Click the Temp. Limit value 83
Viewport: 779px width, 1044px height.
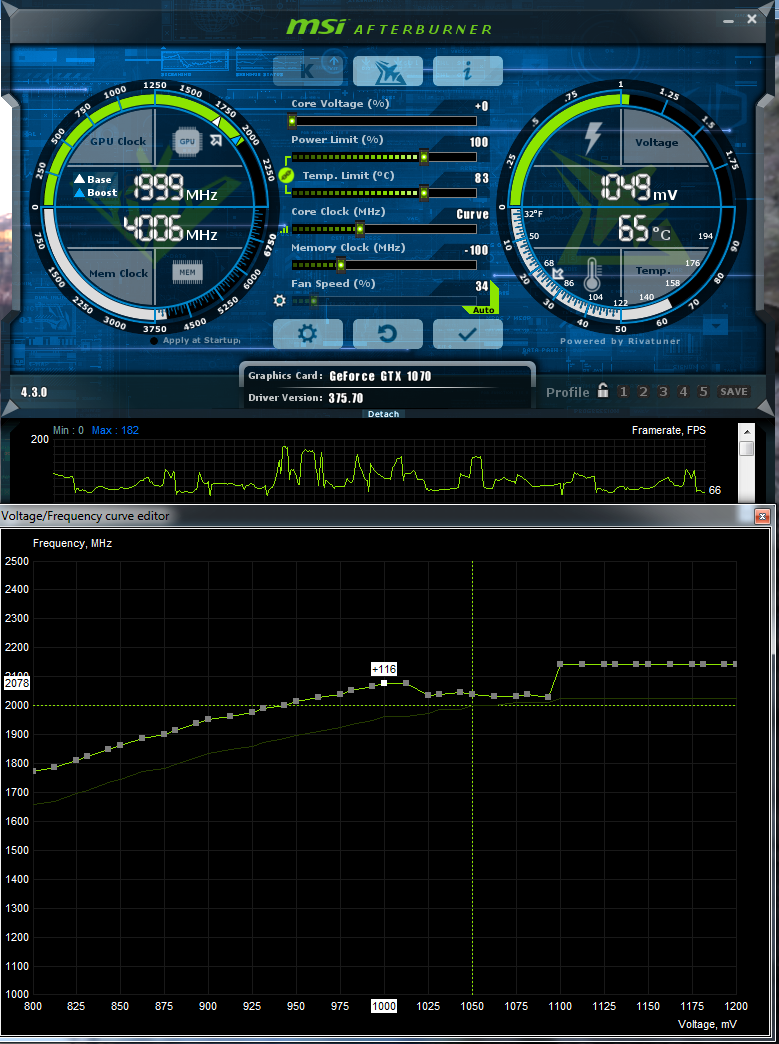coord(482,178)
